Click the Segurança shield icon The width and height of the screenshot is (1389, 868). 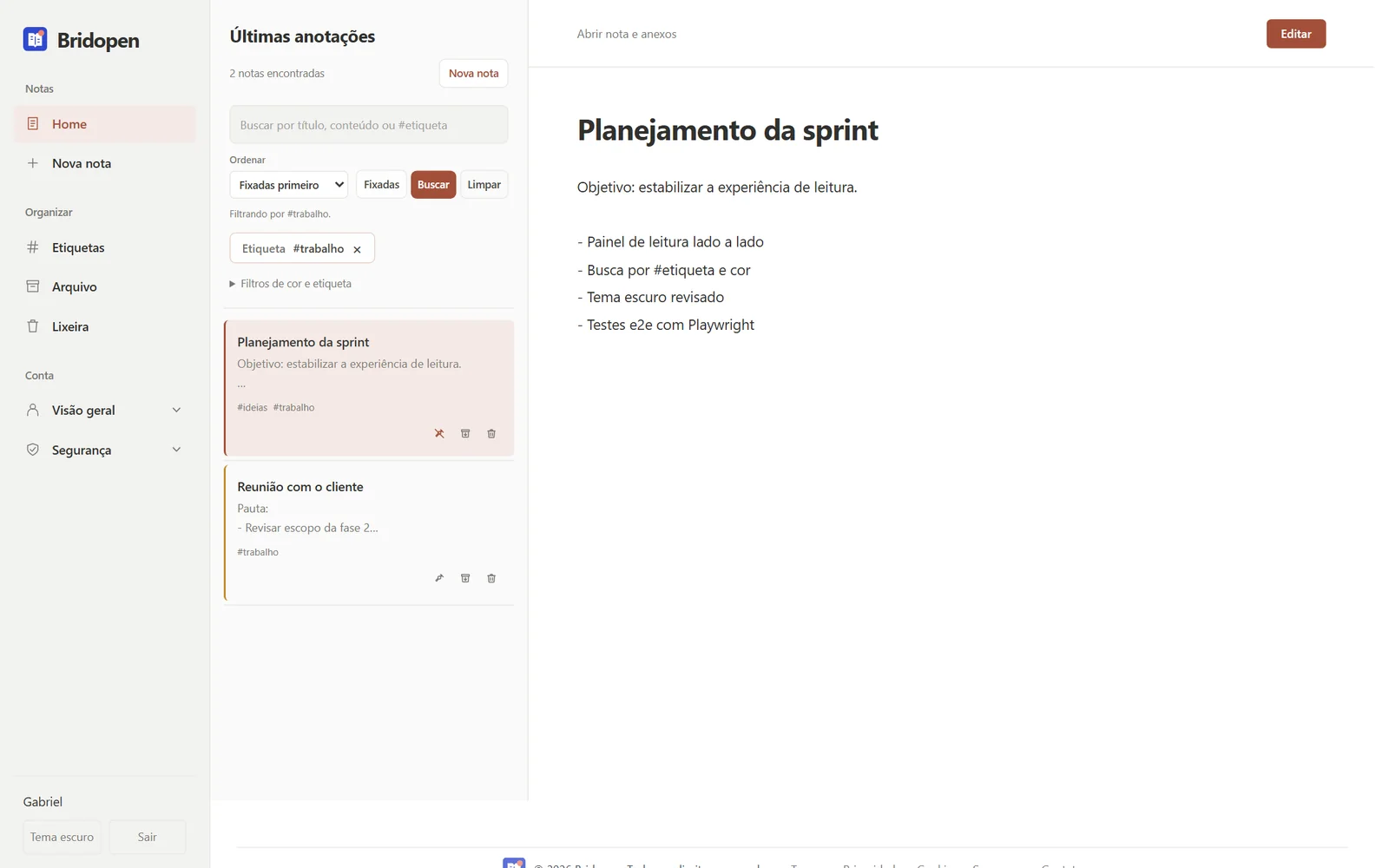33,450
